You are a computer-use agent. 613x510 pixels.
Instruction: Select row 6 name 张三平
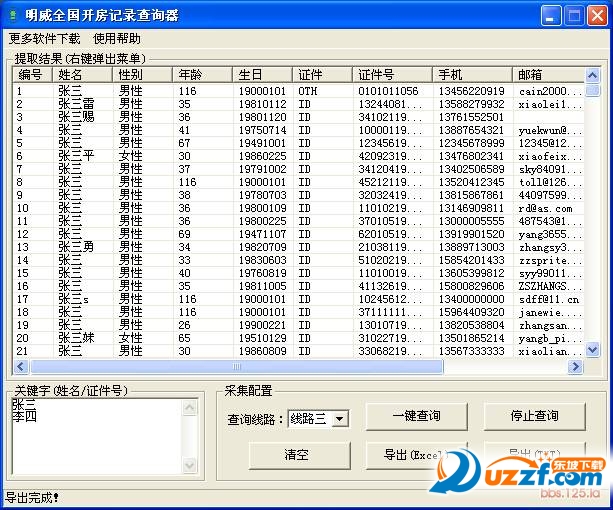pos(76,156)
